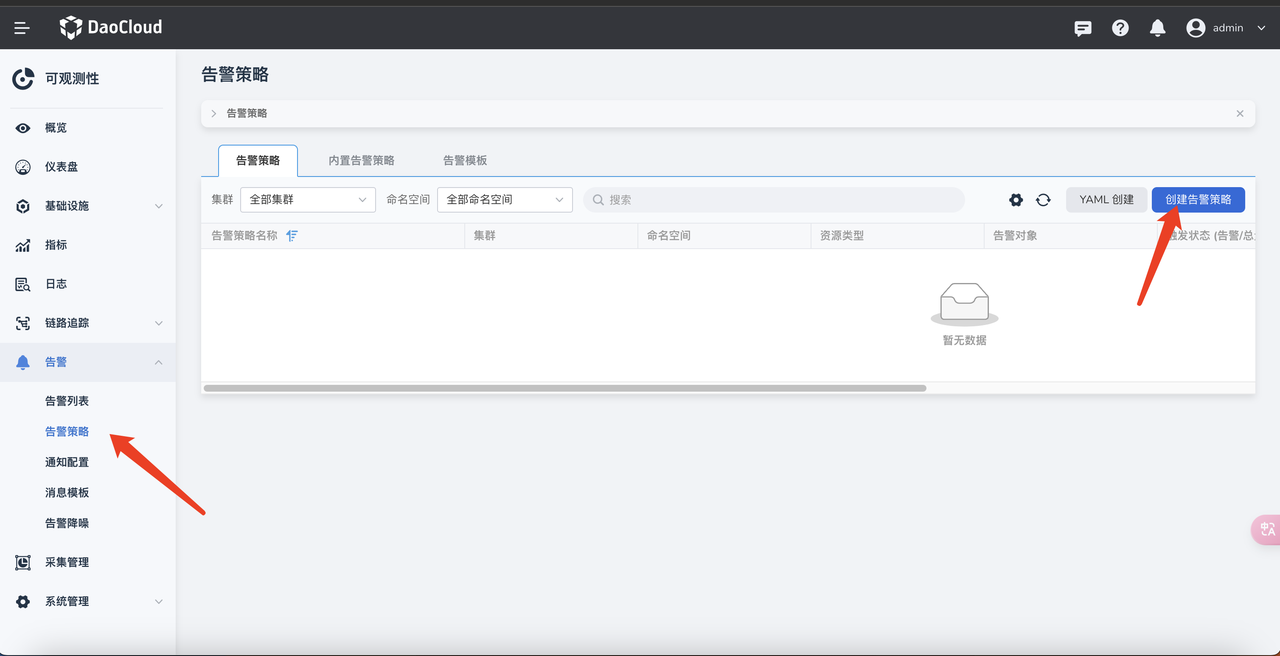Switch to the 告警模板 tab

pyautogui.click(x=465, y=160)
